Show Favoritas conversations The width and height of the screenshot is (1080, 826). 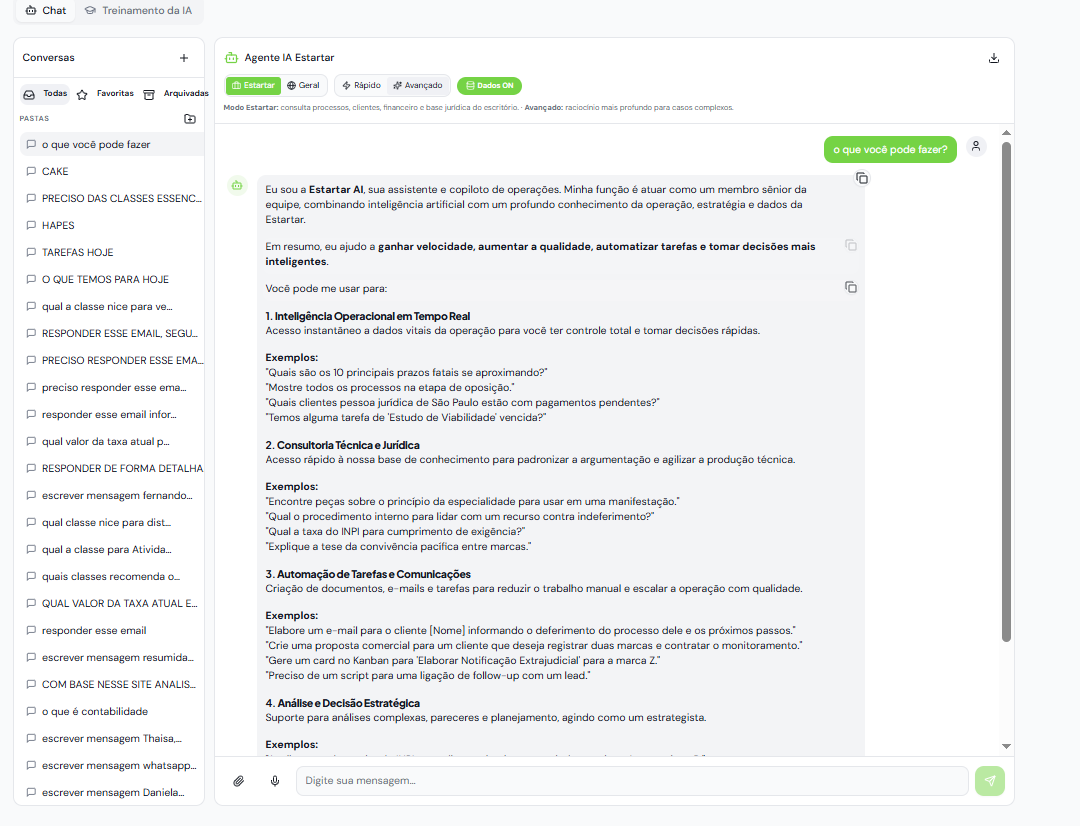point(106,94)
